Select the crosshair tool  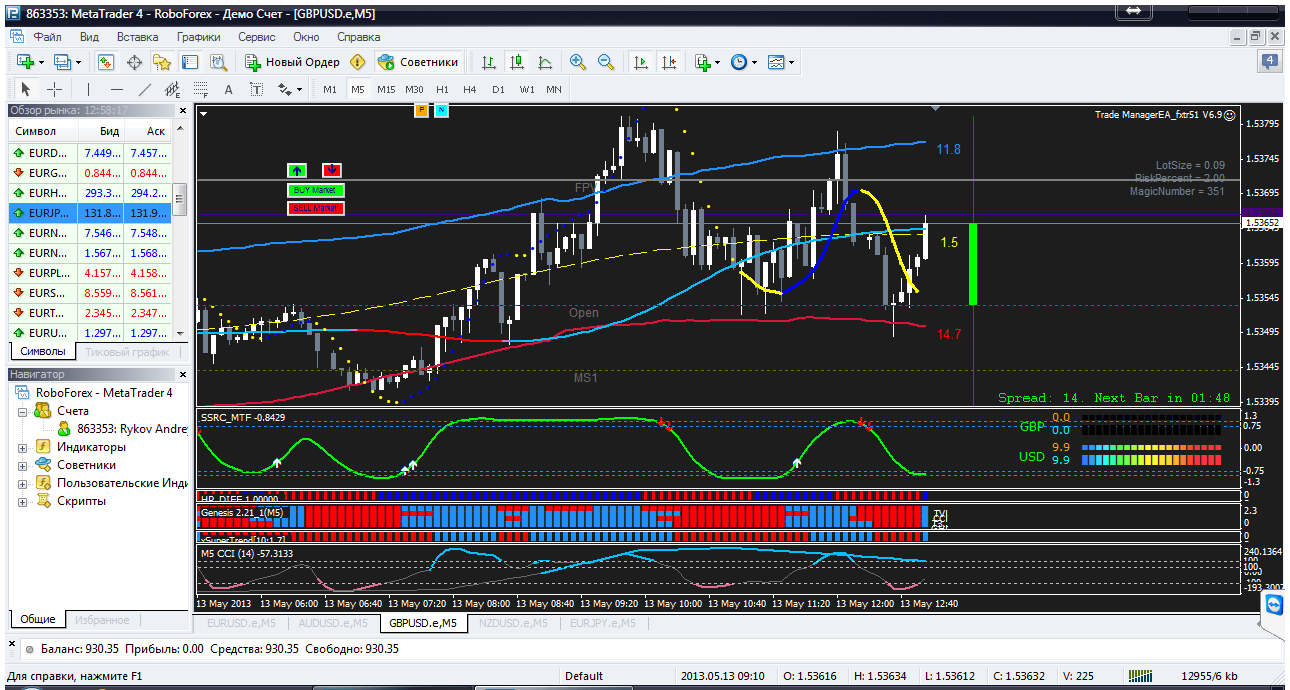pos(54,89)
